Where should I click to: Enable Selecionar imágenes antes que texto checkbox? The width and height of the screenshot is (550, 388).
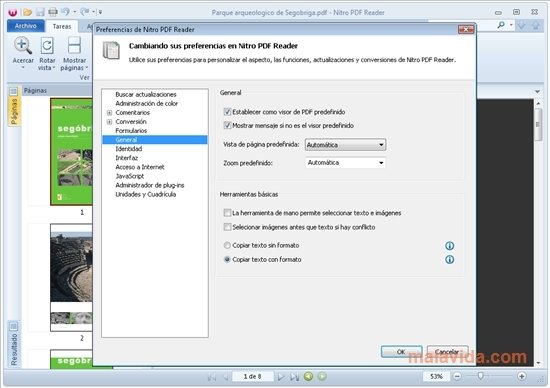pyautogui.click(x=227, y=227)
